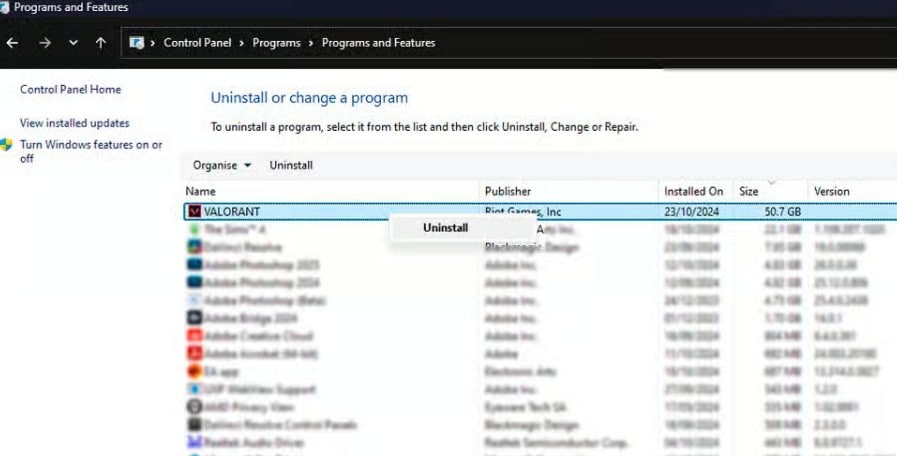Click the Programs and Features title bar icon
This screenshot has height=456, width=897.
[x=4, y=7]
